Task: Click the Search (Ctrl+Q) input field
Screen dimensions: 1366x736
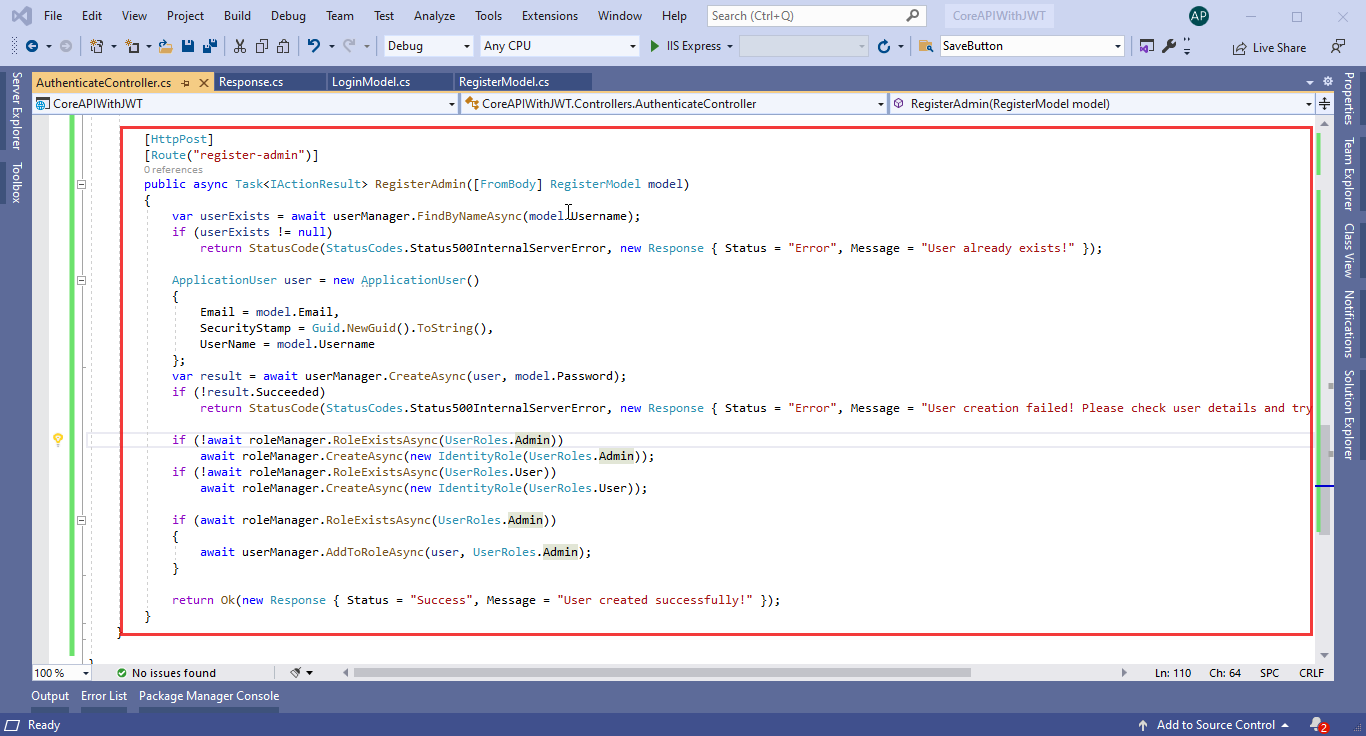Action: tap(815, 16)
